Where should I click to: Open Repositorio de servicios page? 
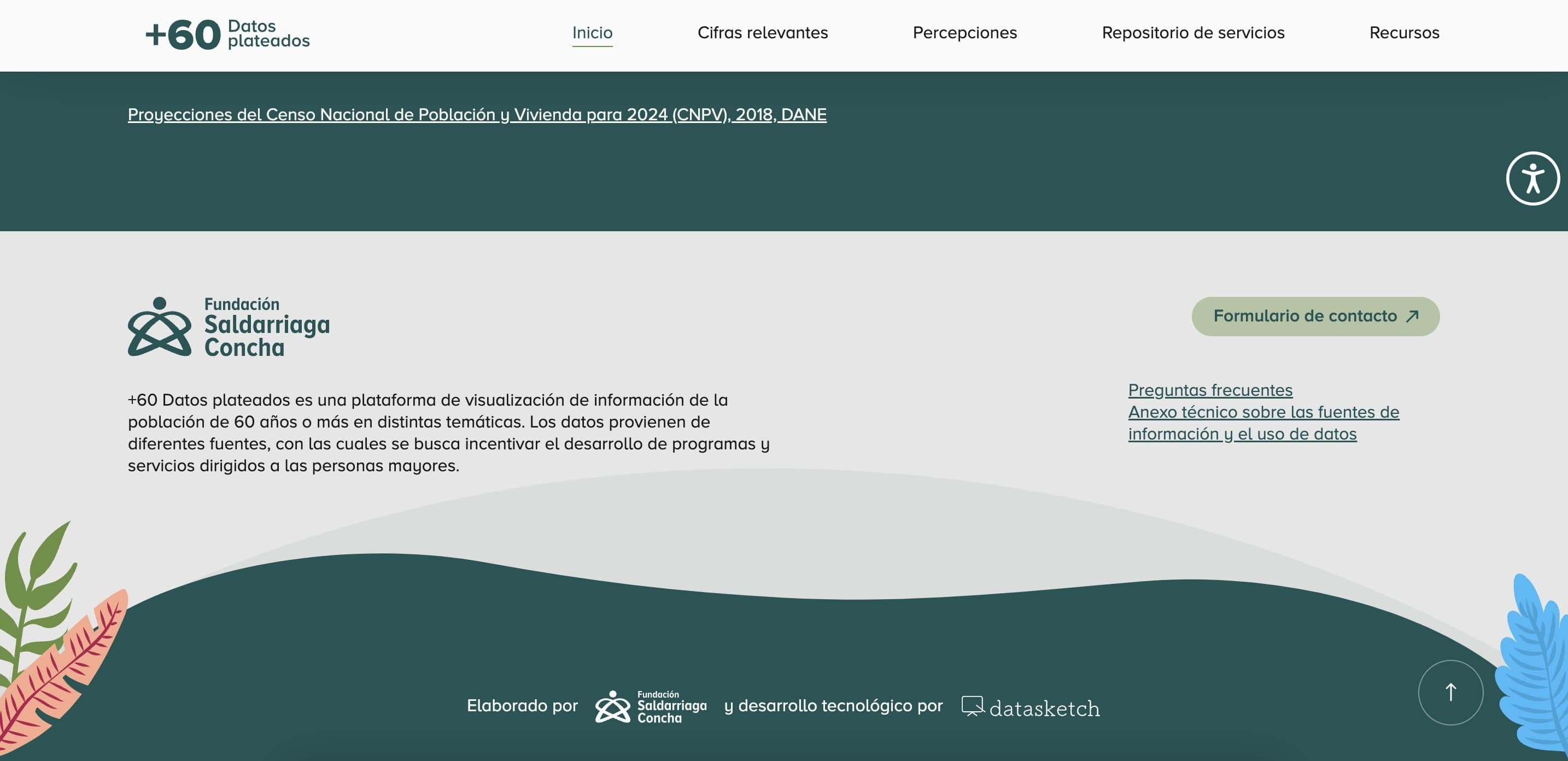pyautogui.click(x=1193, y=33)
